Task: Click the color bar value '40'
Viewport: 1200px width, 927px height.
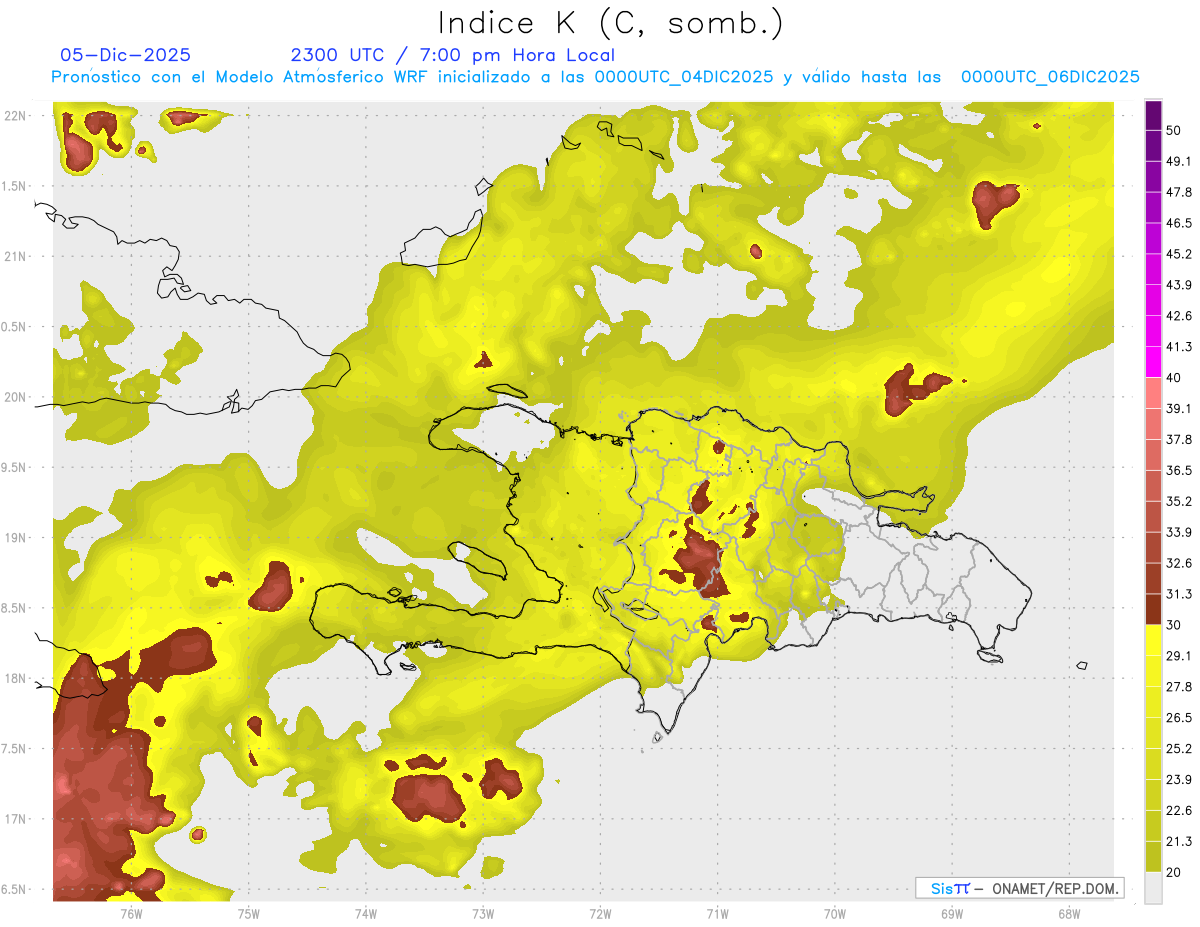Action: click(x=1174, y=377)
